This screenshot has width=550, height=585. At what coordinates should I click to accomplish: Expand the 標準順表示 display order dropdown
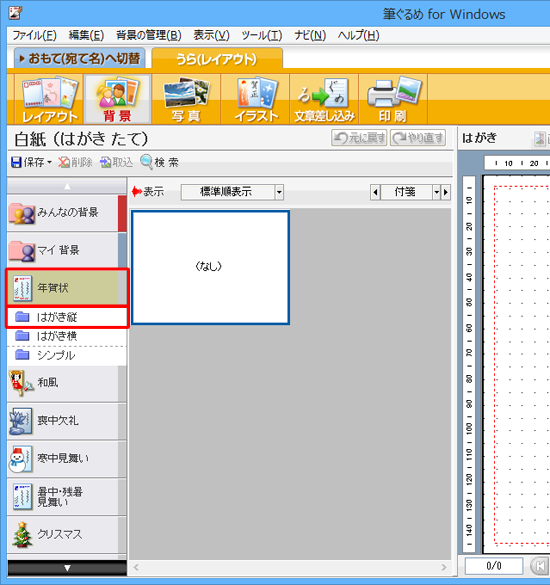click(279, 192)
